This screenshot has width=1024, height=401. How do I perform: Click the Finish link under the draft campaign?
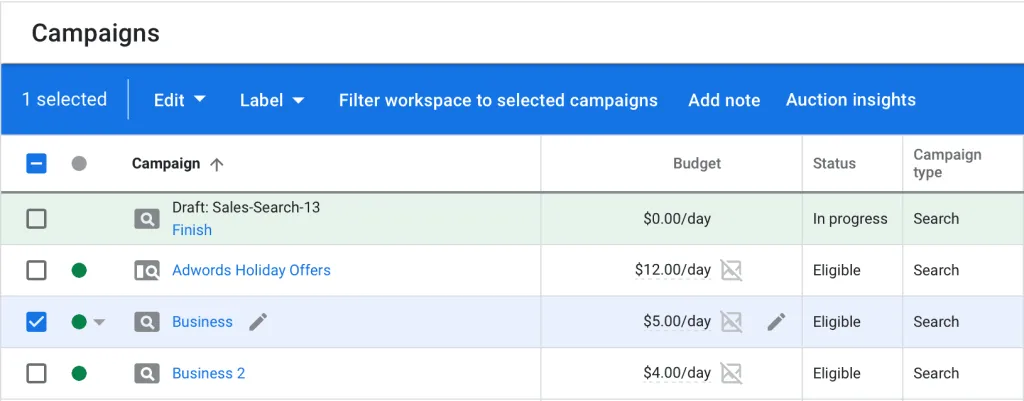(192, 230)
